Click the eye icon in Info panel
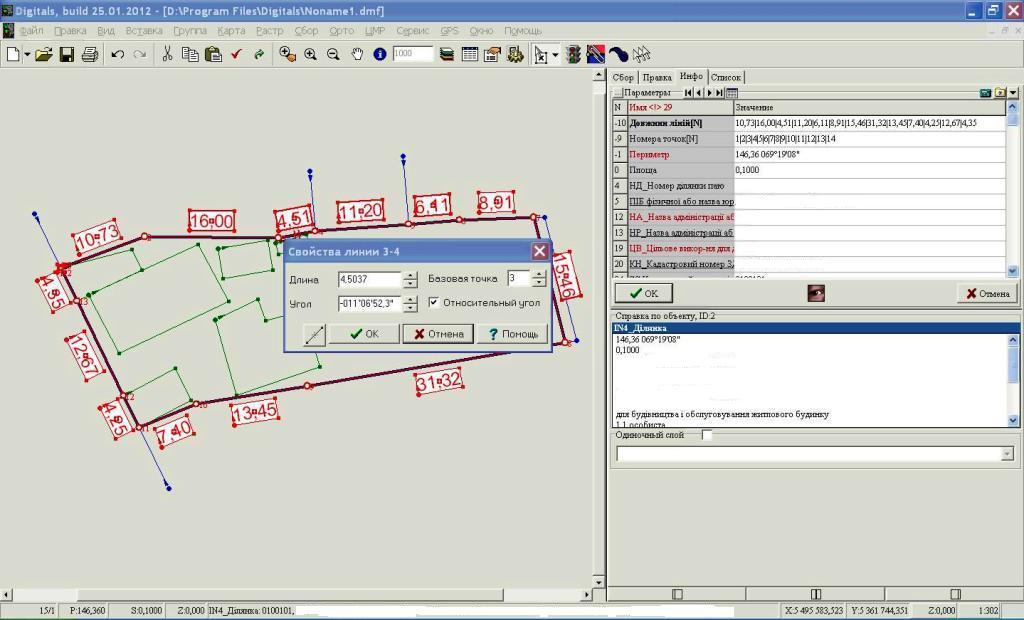The height and width of the screenshot is (620, 1024). (817, 293)
